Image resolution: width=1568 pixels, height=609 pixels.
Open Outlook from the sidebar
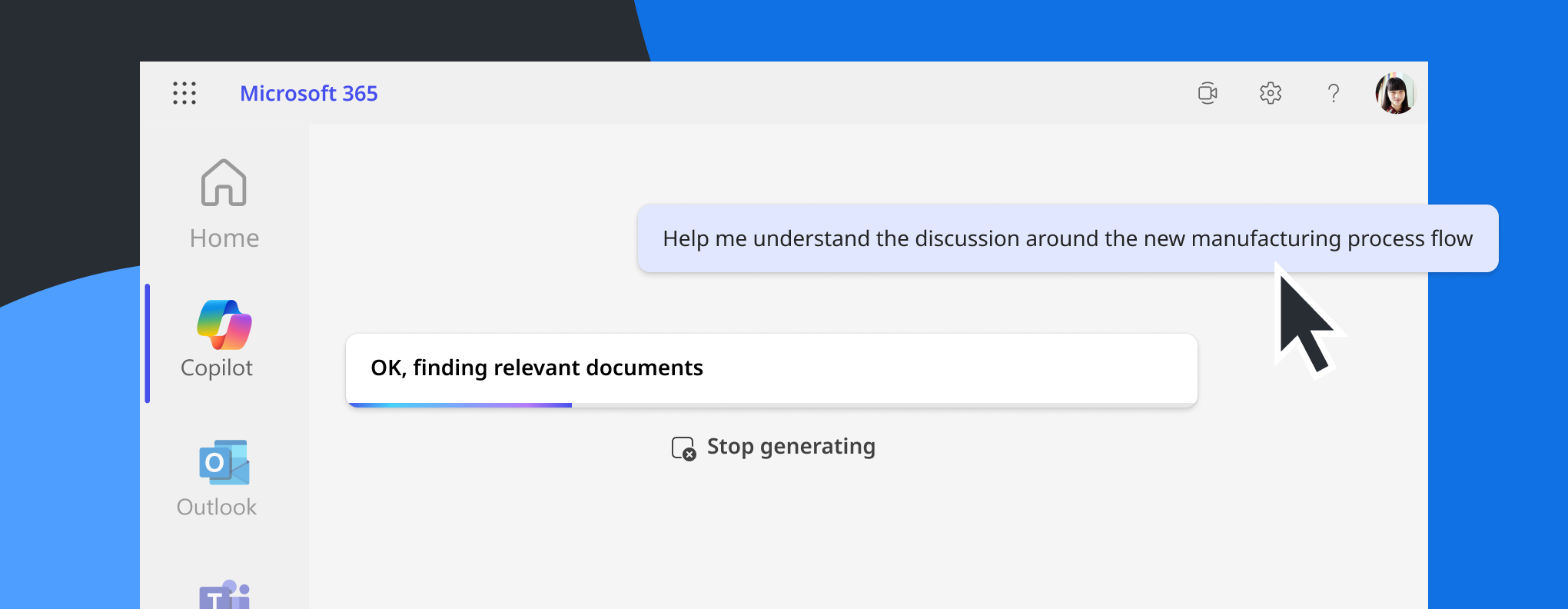[x=217, y=478]
